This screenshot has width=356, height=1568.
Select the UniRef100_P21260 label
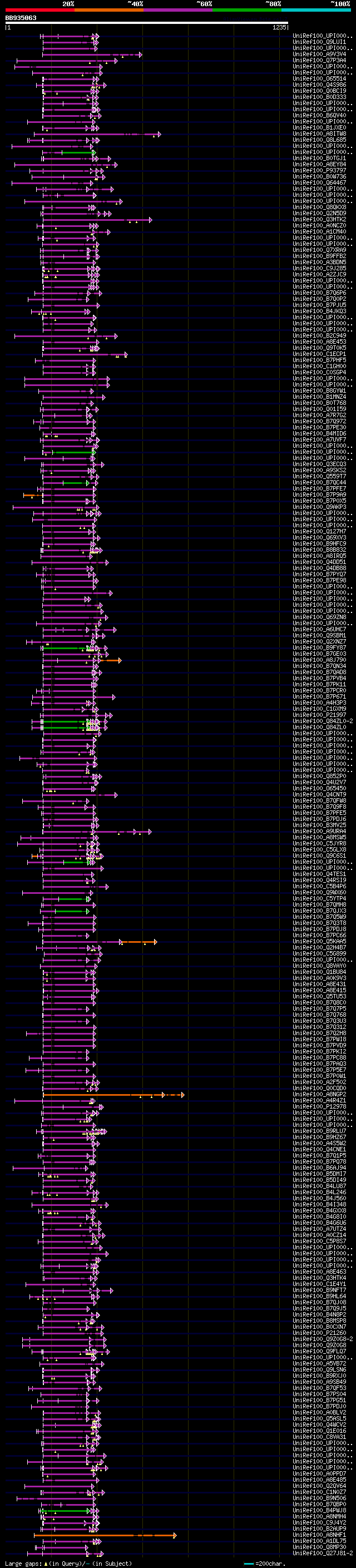pos(319,1333)
